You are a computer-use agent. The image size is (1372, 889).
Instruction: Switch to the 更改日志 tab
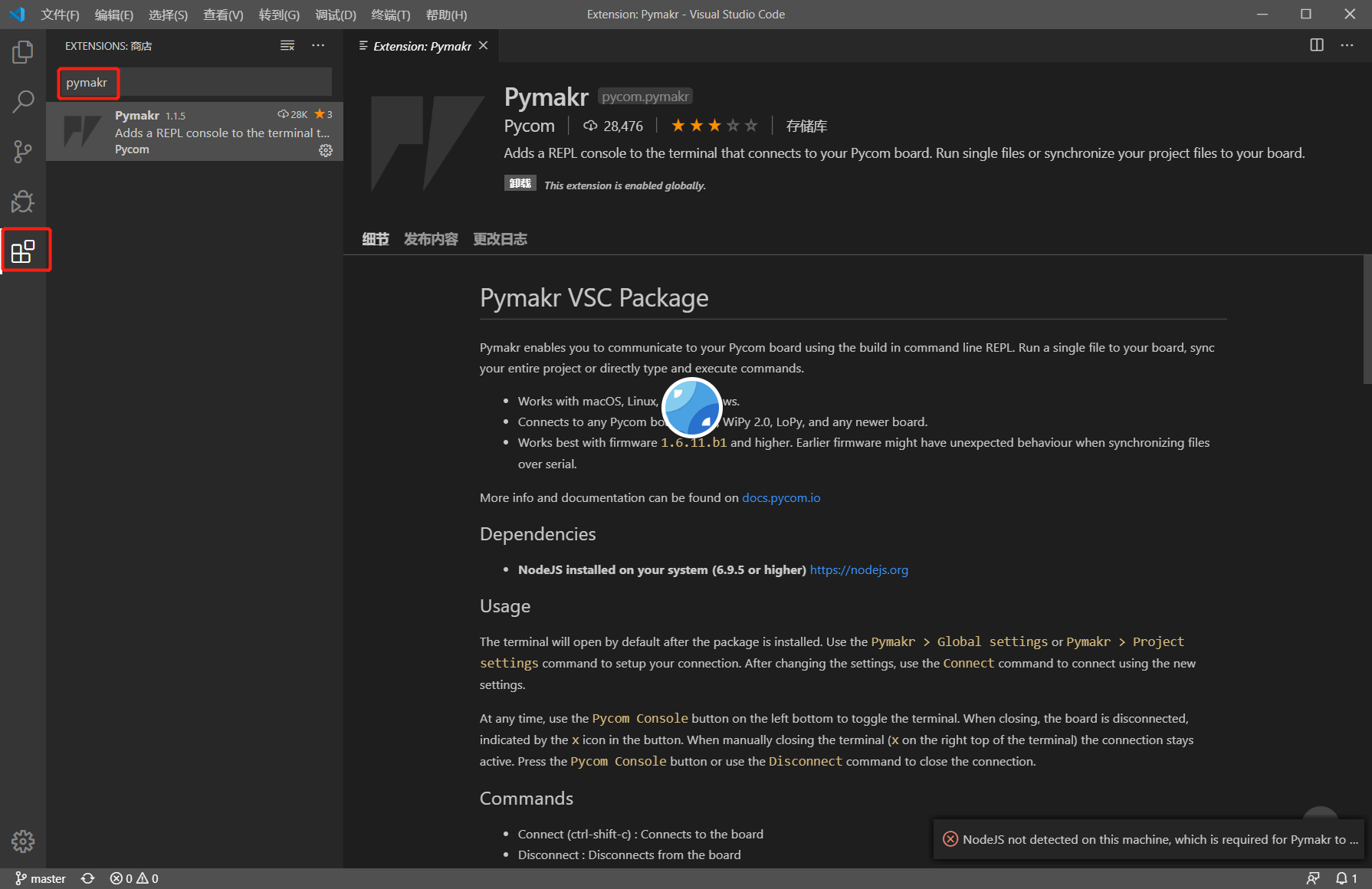coord(500,239)
